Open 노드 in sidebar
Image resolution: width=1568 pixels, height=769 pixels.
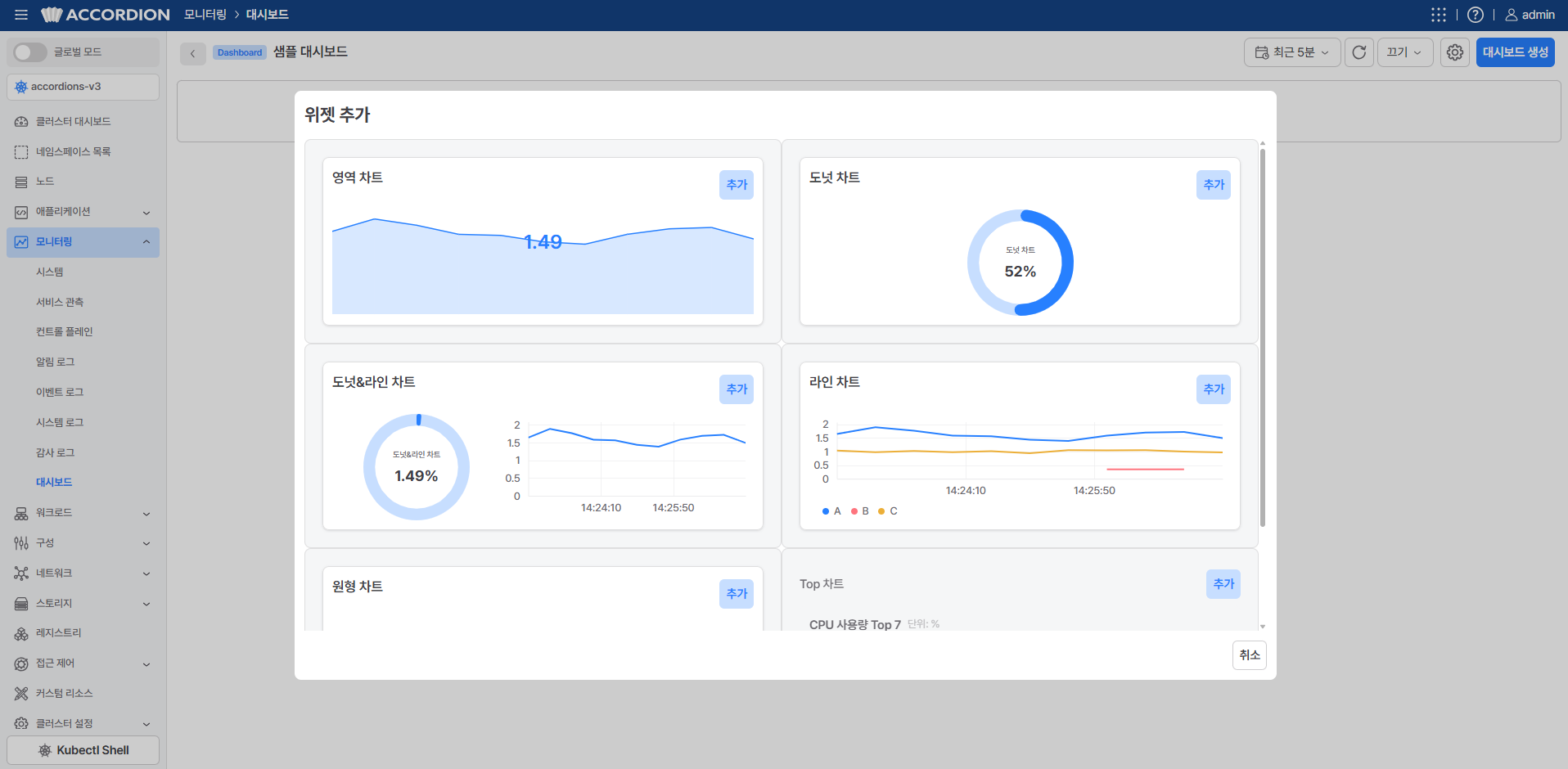[x=83, y=182]
